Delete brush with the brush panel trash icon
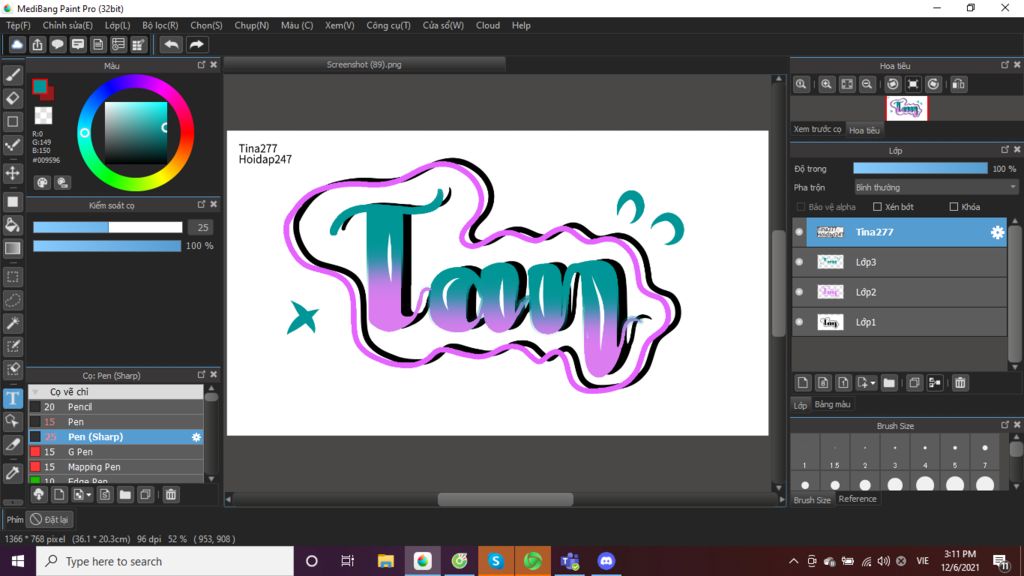Screen dimensions: 1024x576 (171, 494)
